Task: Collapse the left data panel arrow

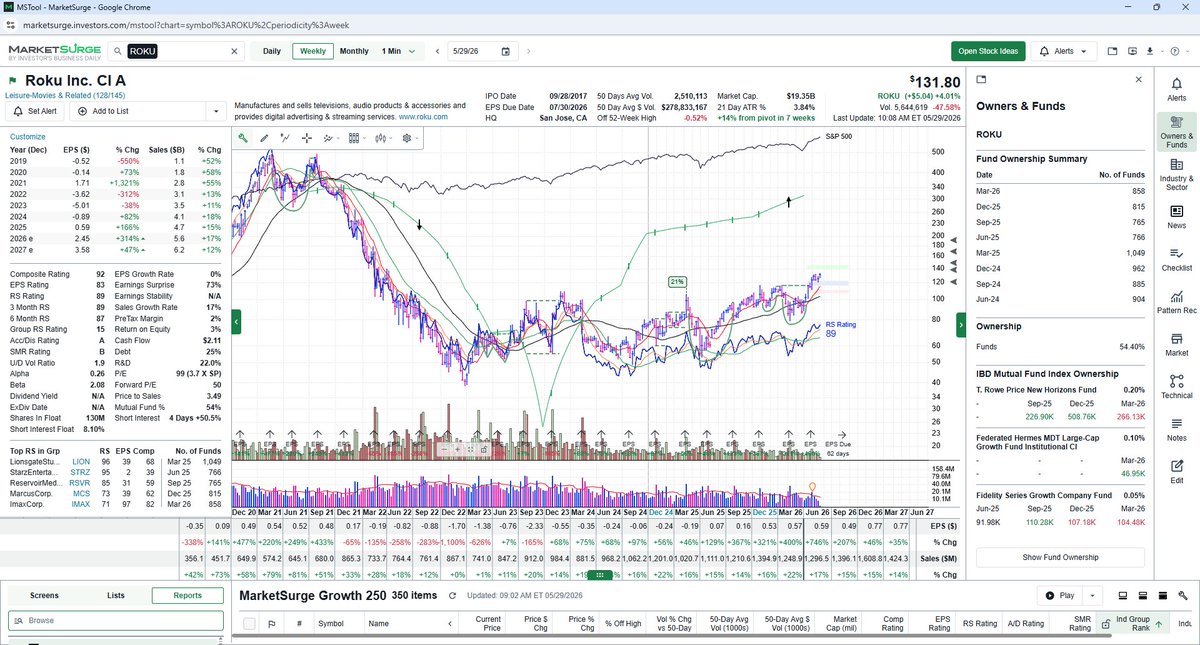Action: point(236,322)
